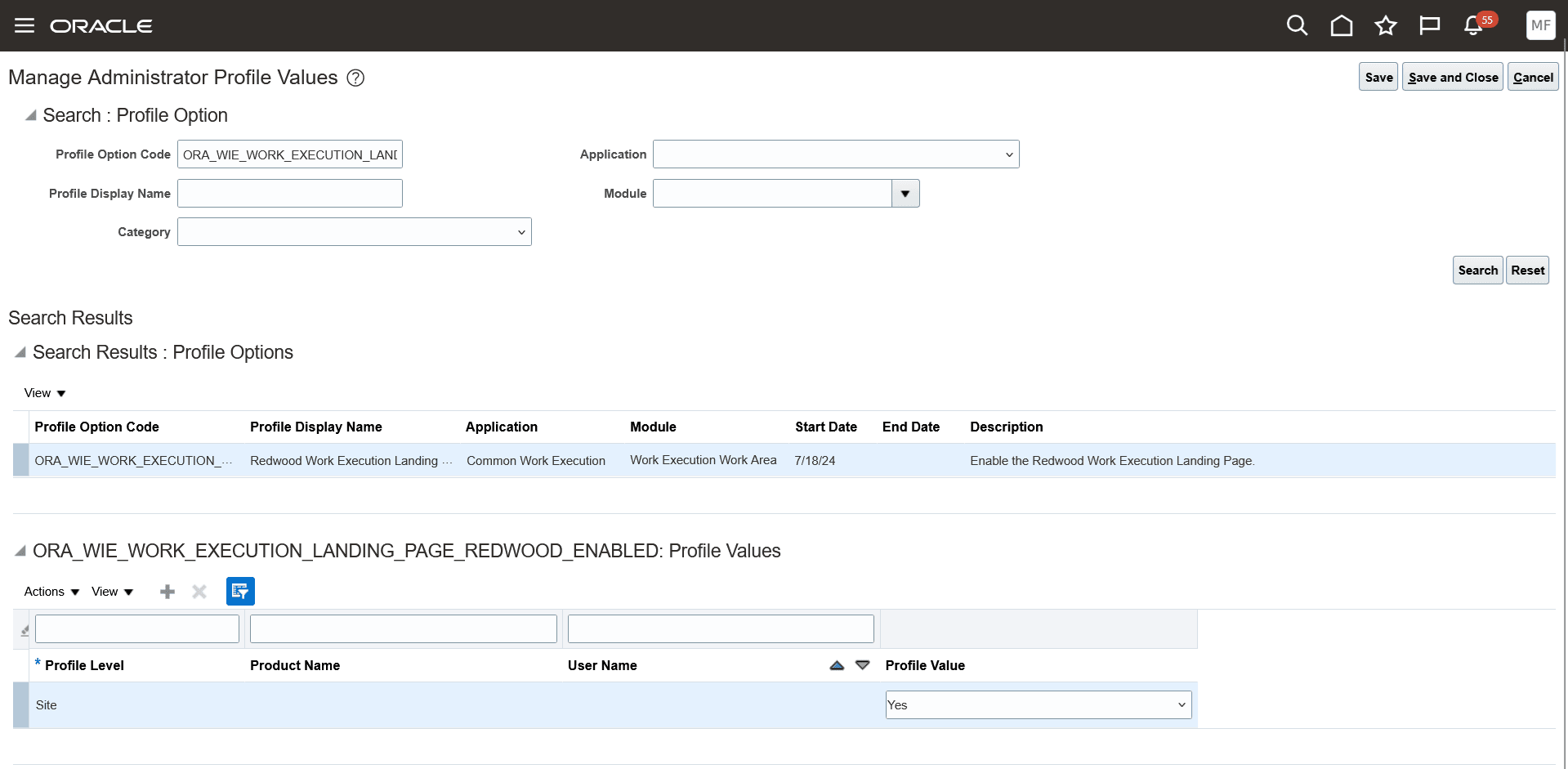Open the Actions menu
1568x769 pixels.
[x=51, y=592]
